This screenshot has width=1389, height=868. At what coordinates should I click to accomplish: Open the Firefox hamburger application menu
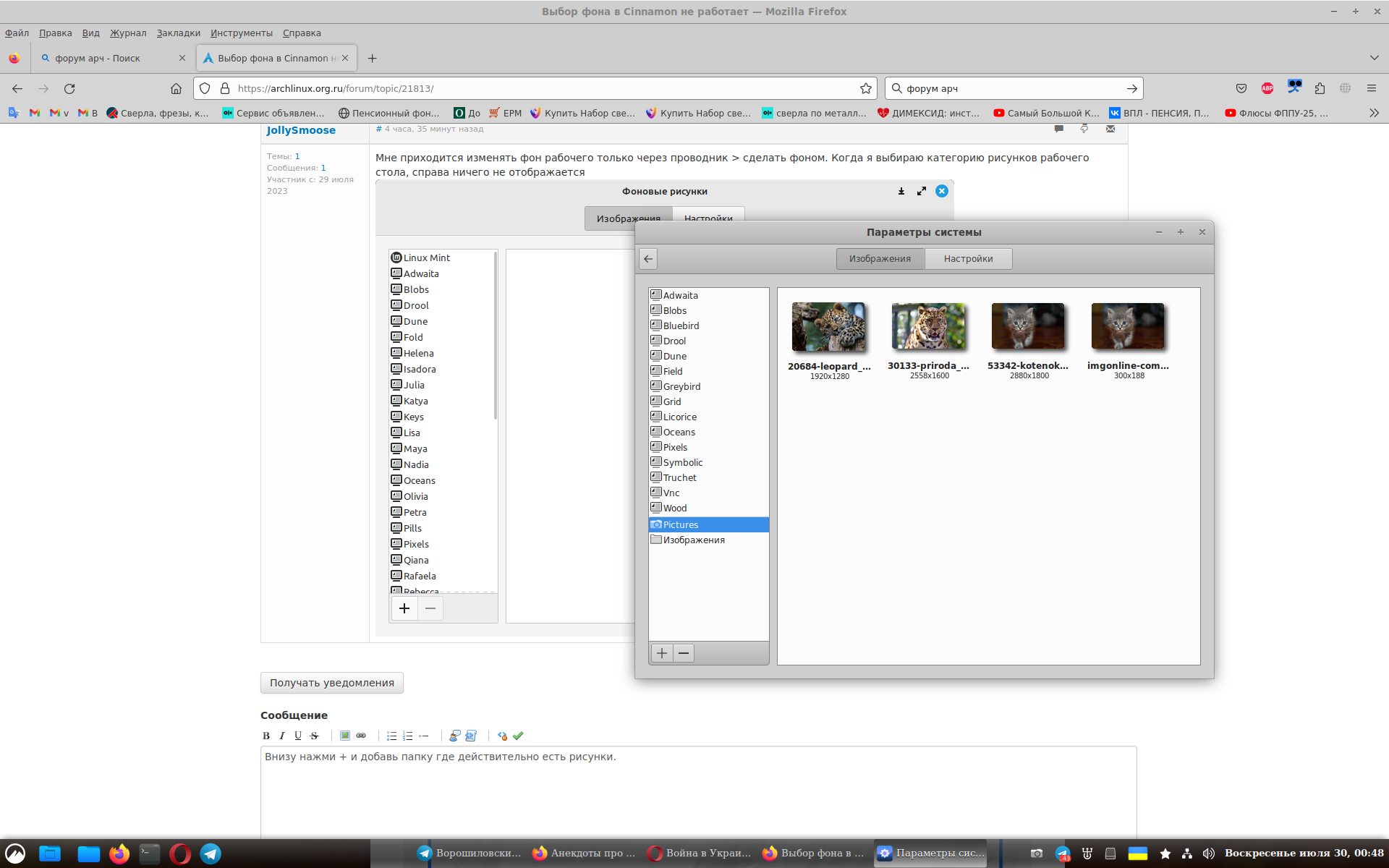[1371, 88]
